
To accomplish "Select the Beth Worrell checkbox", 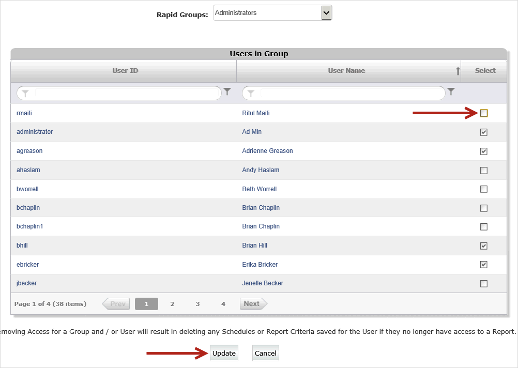I will 484,189.
